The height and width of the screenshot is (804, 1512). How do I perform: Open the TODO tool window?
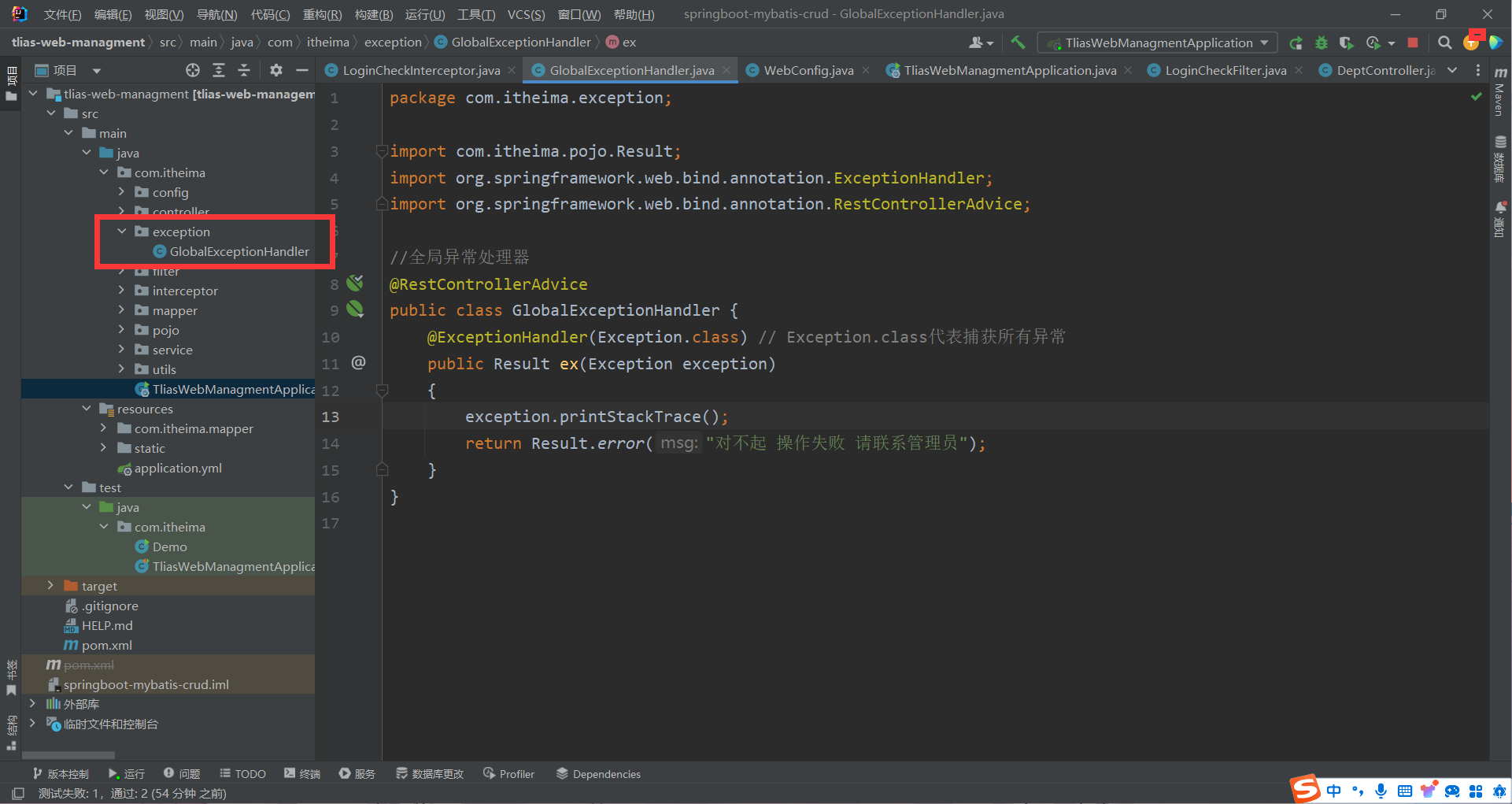243,774
